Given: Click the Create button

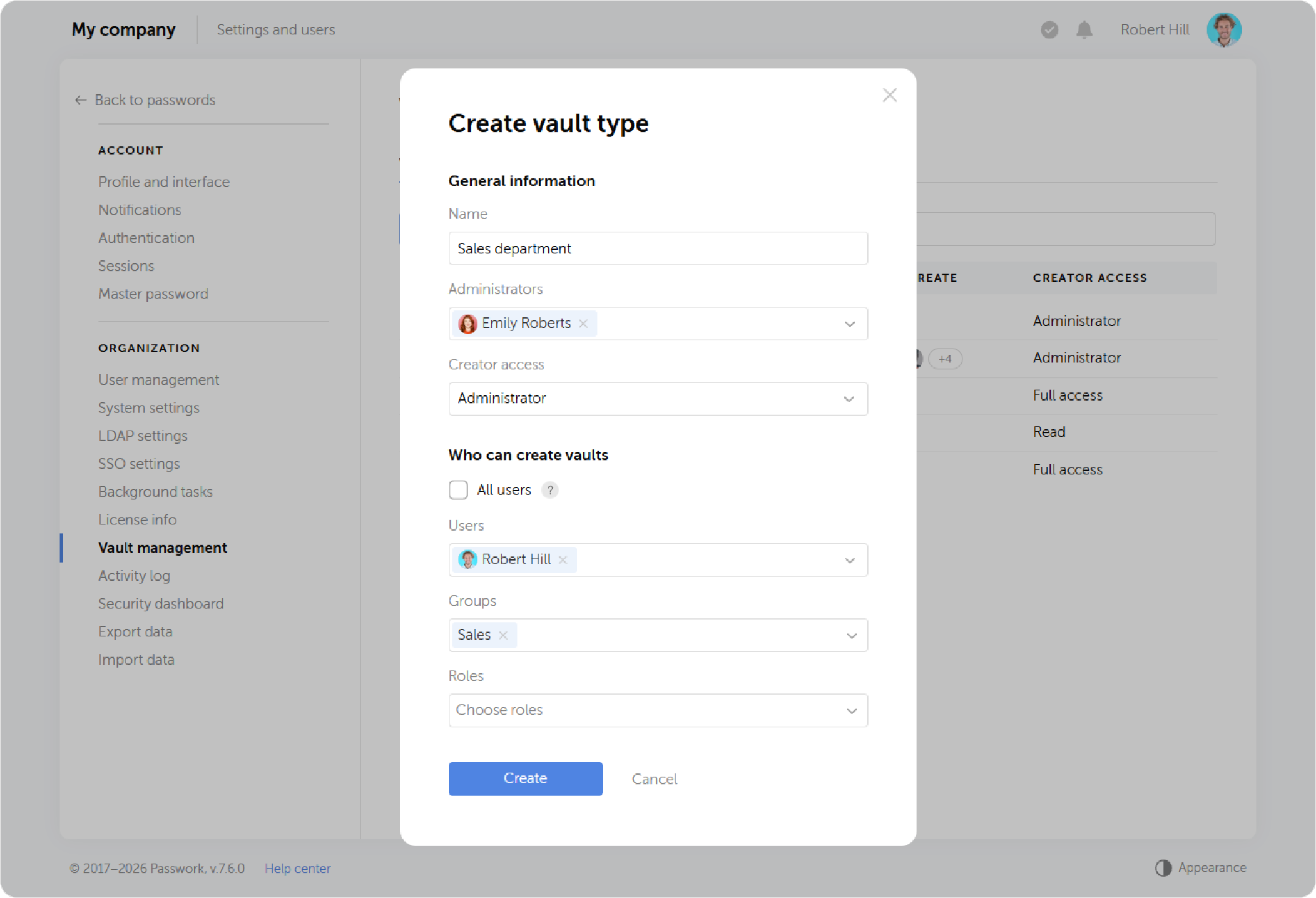Looking at the screenshot, I should tap(526, 778).
